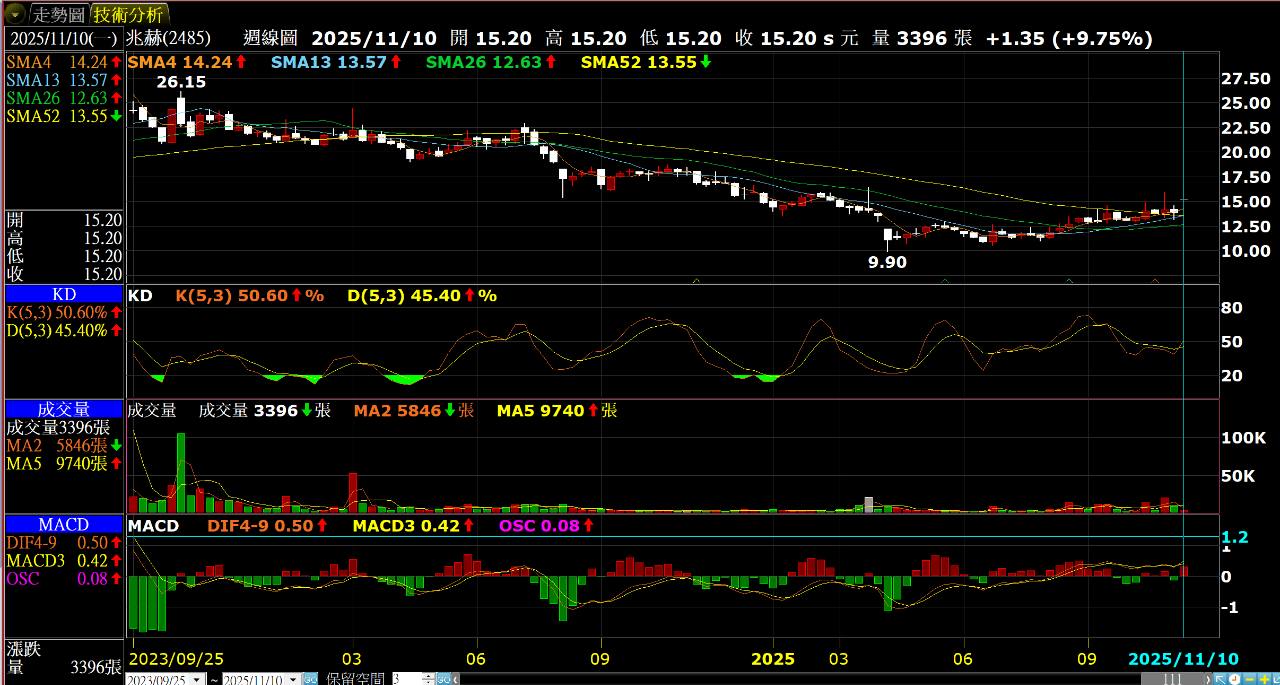Switch to the 走勢圖 tab
Viewport: 1280px width, 685px height.
coord(58,14)
